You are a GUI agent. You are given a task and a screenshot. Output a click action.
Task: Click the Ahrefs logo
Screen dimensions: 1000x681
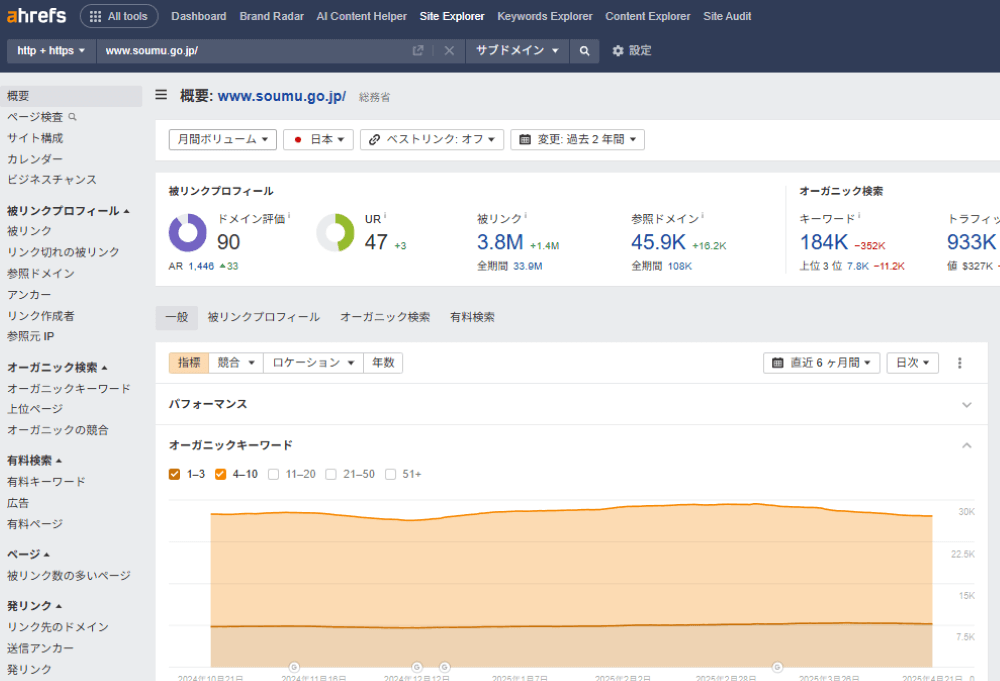click(x=36, y=15)
